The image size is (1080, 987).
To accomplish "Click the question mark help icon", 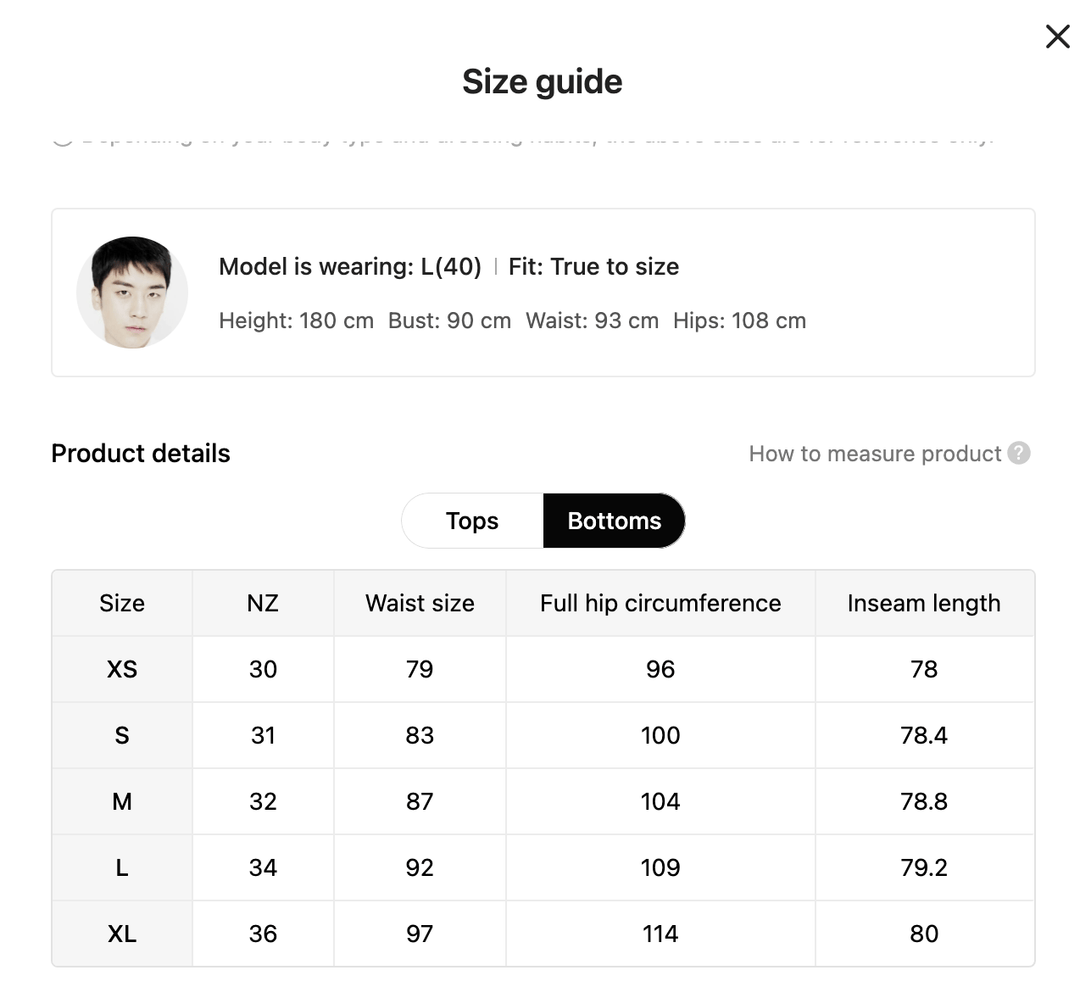I will (x=1018, y=453).
